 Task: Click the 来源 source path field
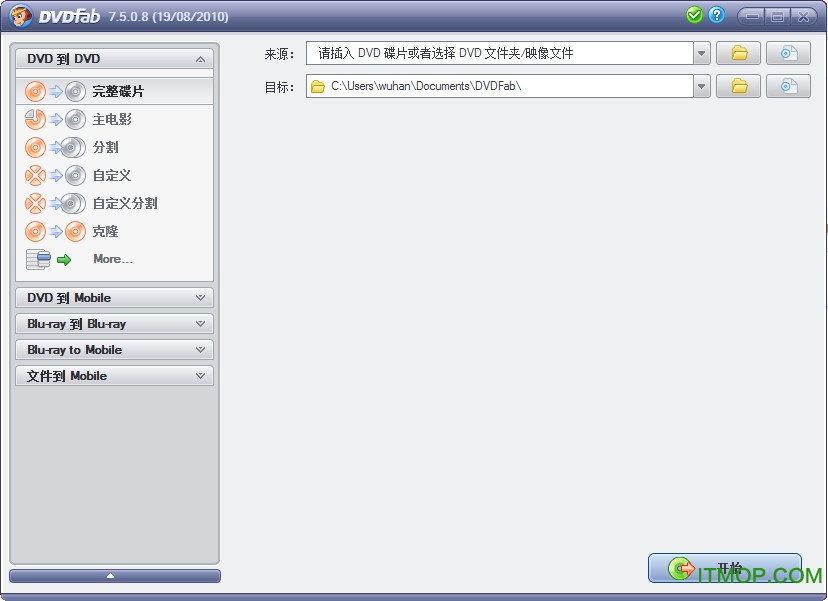[500, 53]
